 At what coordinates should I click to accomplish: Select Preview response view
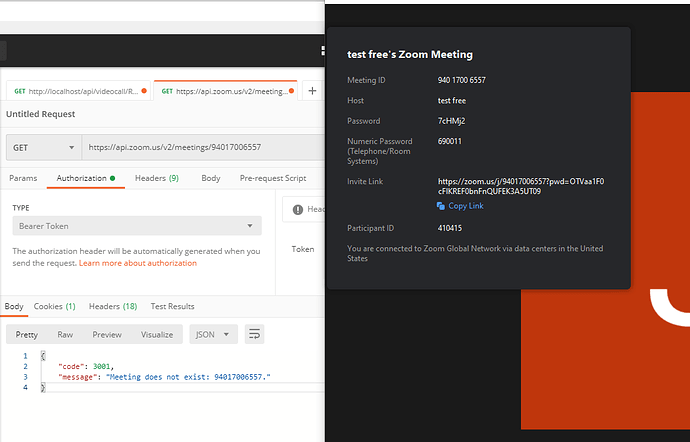point(107,335)
